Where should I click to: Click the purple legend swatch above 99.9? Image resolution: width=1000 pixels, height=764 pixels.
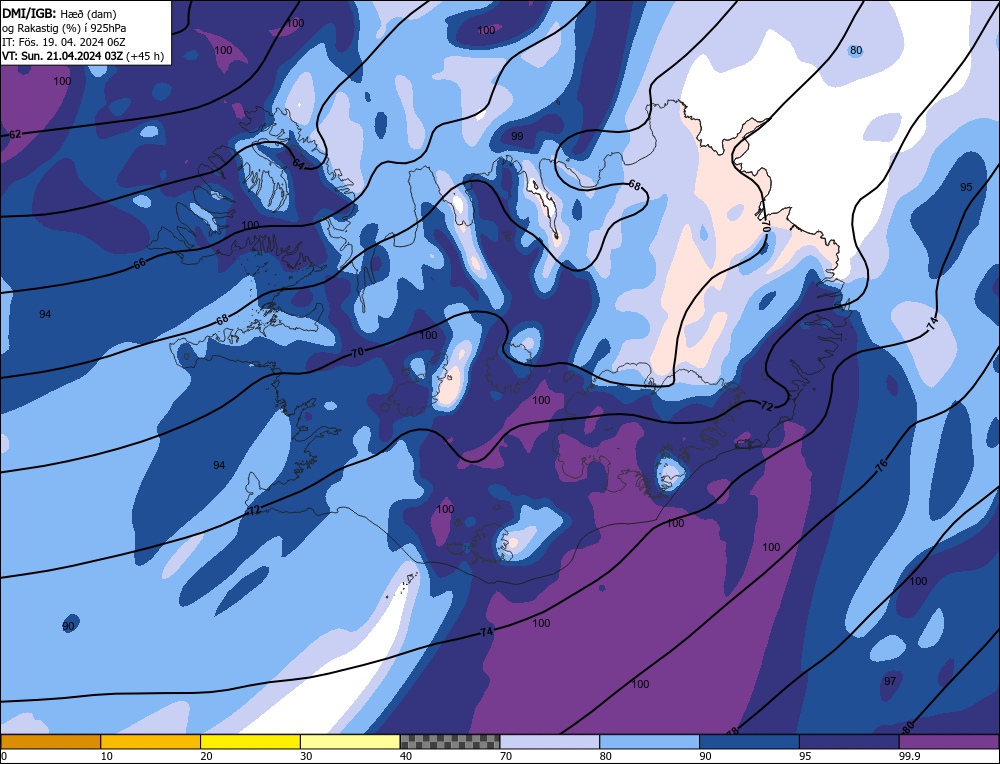tap(949, 742)
